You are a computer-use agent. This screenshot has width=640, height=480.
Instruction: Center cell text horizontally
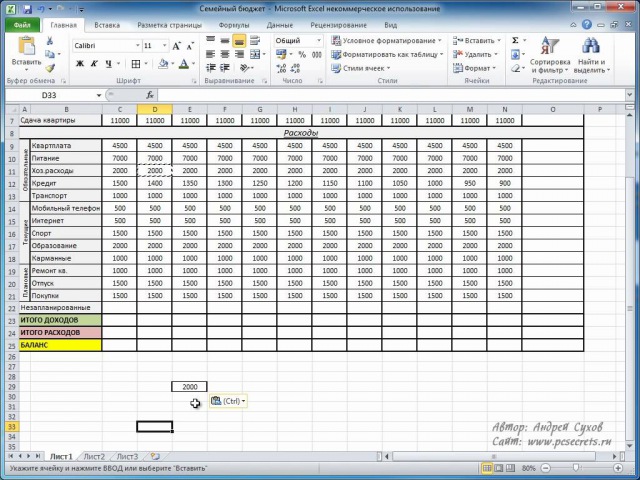[x=225, y=54]
